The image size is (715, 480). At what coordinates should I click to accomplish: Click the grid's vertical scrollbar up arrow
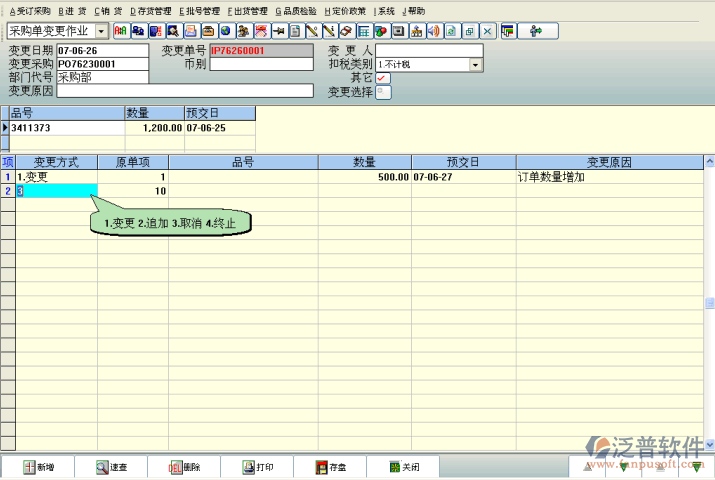[709, 161]
